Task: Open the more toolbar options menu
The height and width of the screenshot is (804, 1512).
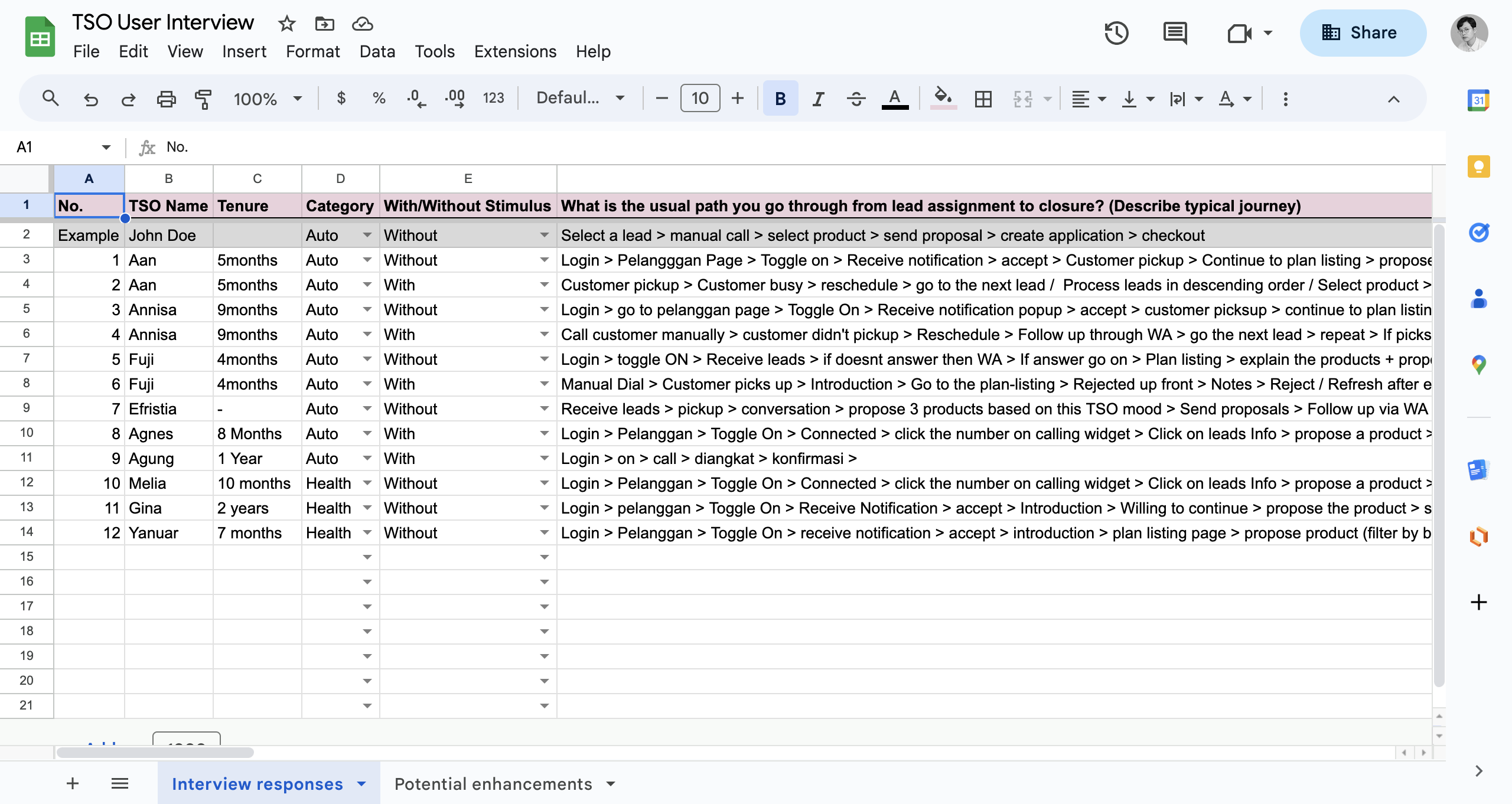Action: (1285, 99)
